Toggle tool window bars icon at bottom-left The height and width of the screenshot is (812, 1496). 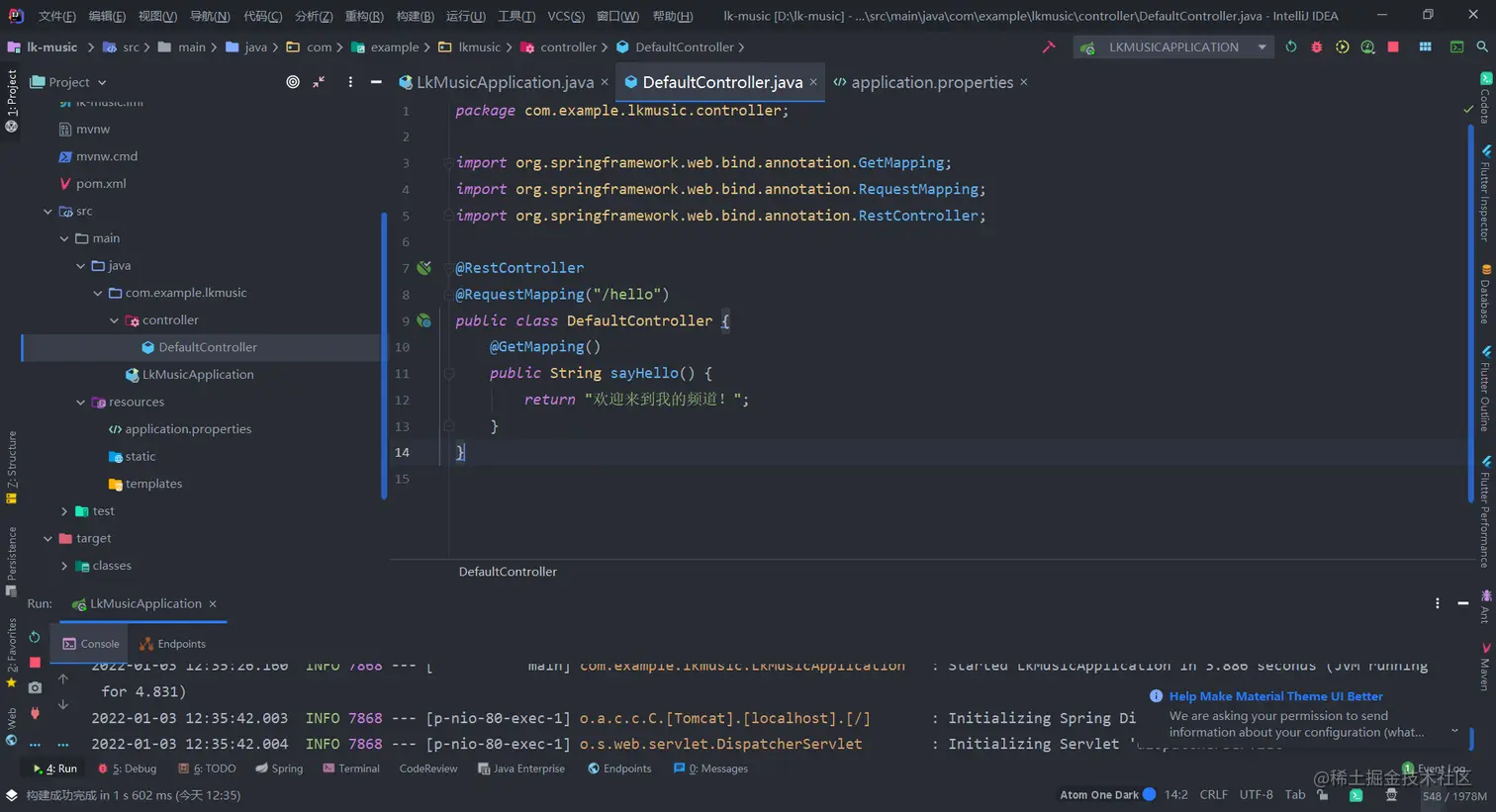pos(11,795)
